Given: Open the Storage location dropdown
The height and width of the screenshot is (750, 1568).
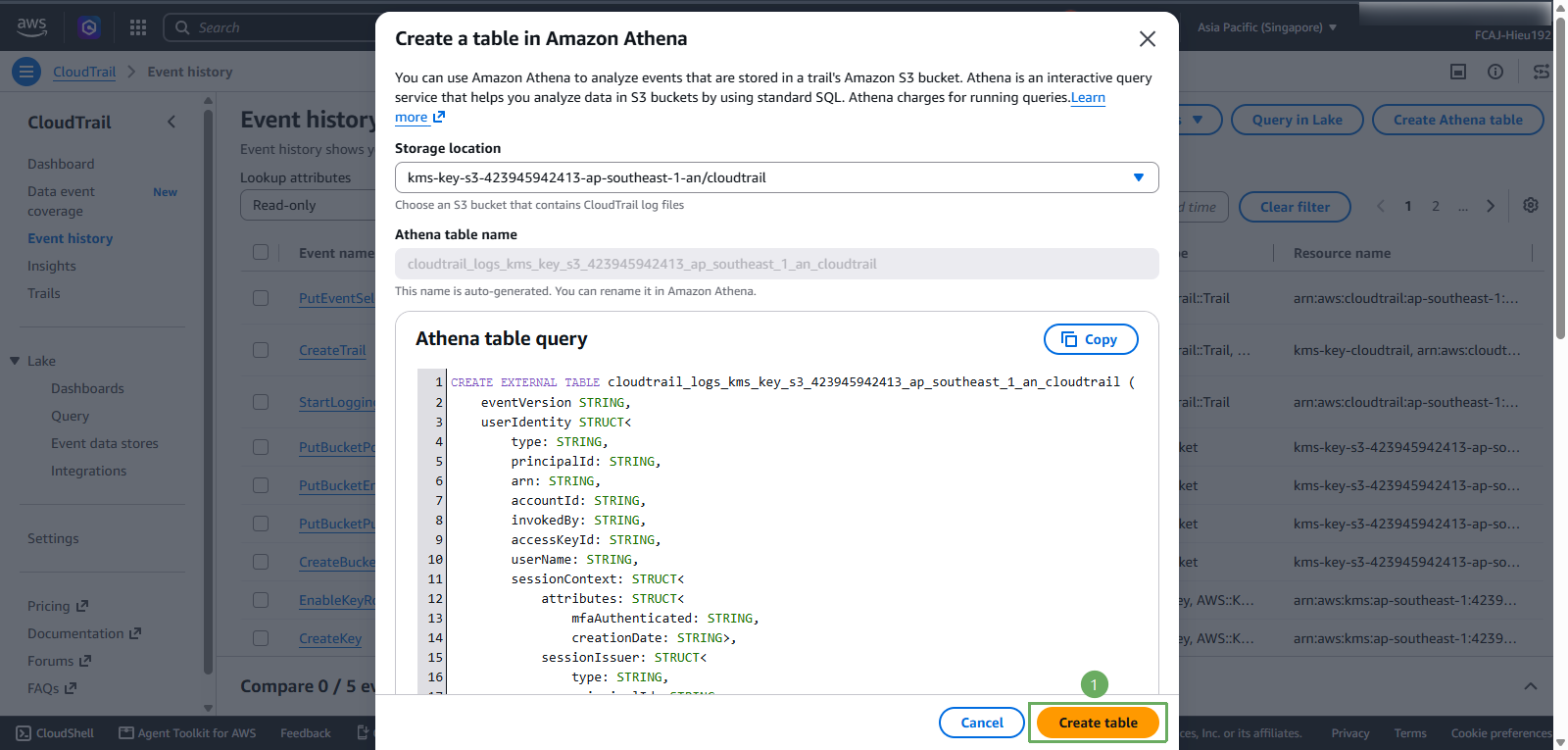Looking at the screenshot, I should click(x=777, y=177).
